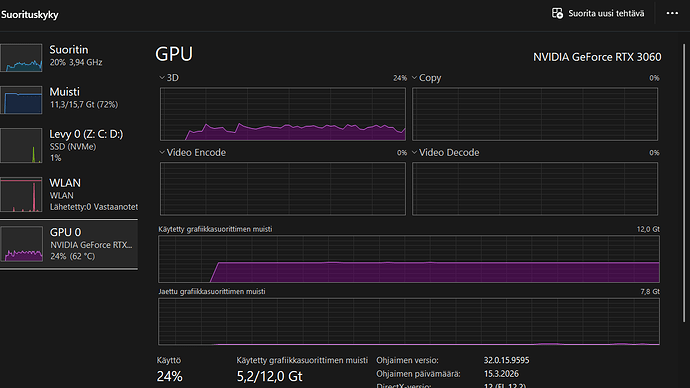690x388 pixels.
Task: Click 11,3/15,7 Gt (72%) memory text
Action: coord(84,105)
